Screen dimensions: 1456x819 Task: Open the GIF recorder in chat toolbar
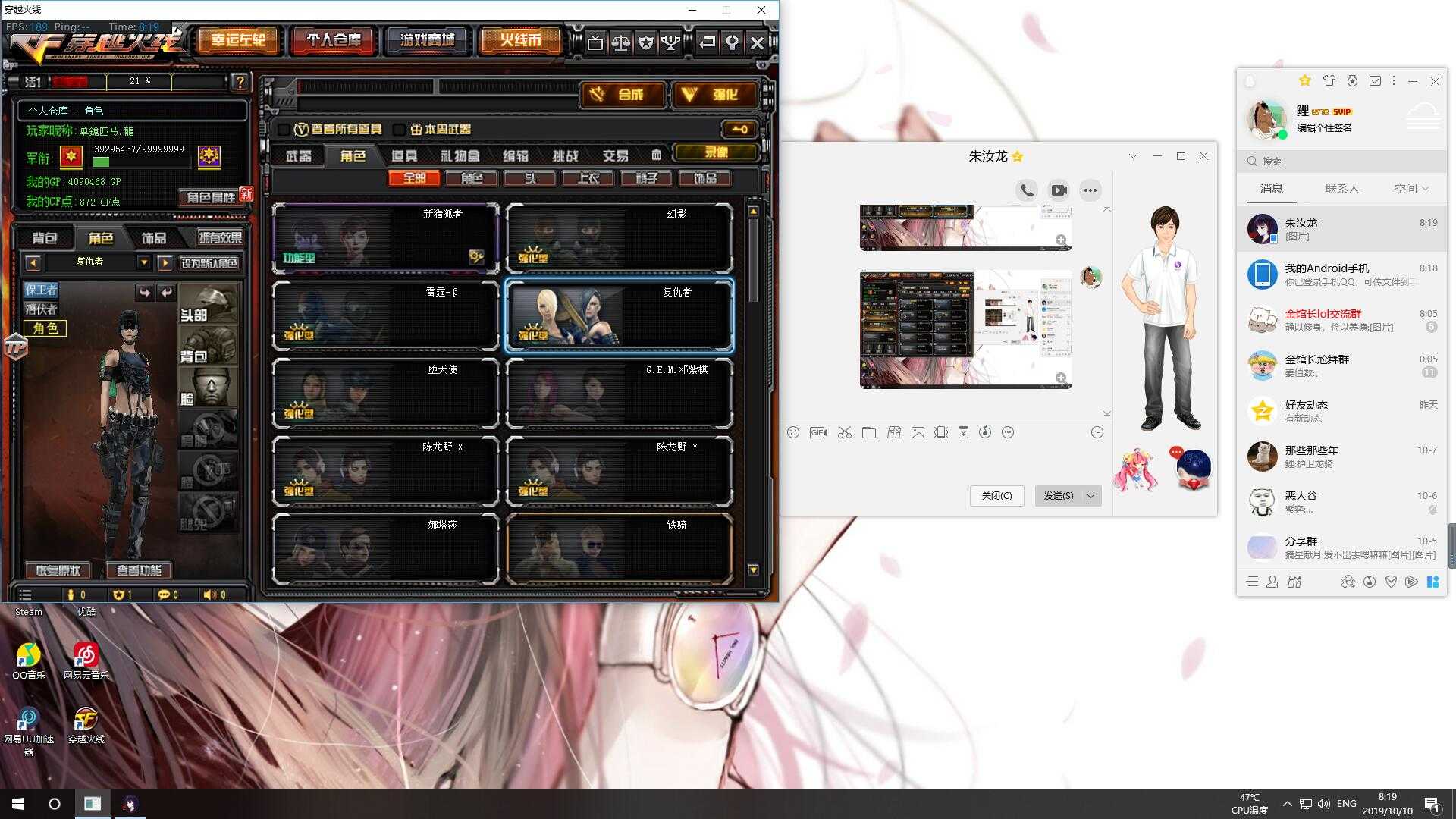click(818, 432)
